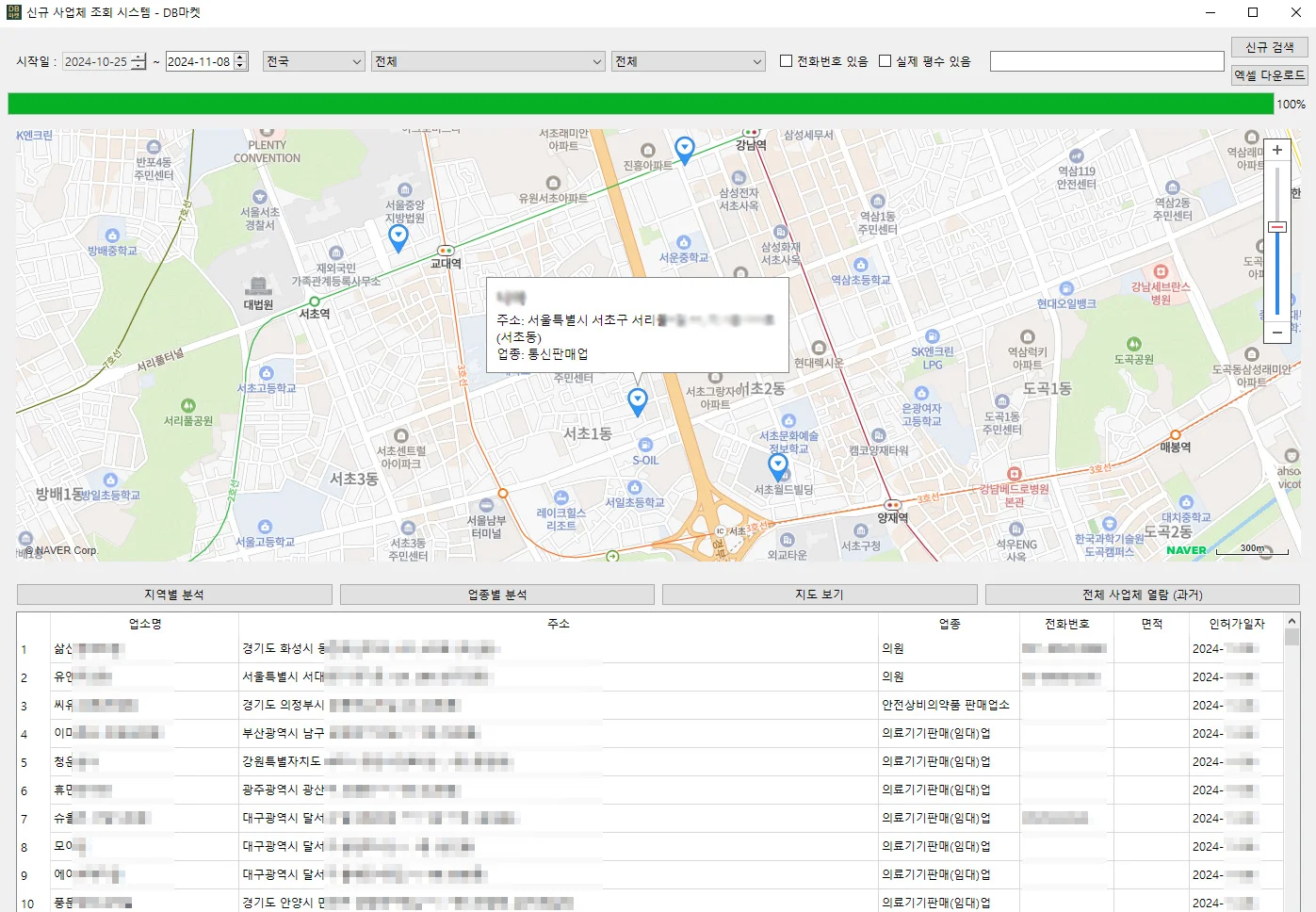Open the third 전체 category dropdown
This screenshot has height=912, width=1316.
tap(688, 61)
